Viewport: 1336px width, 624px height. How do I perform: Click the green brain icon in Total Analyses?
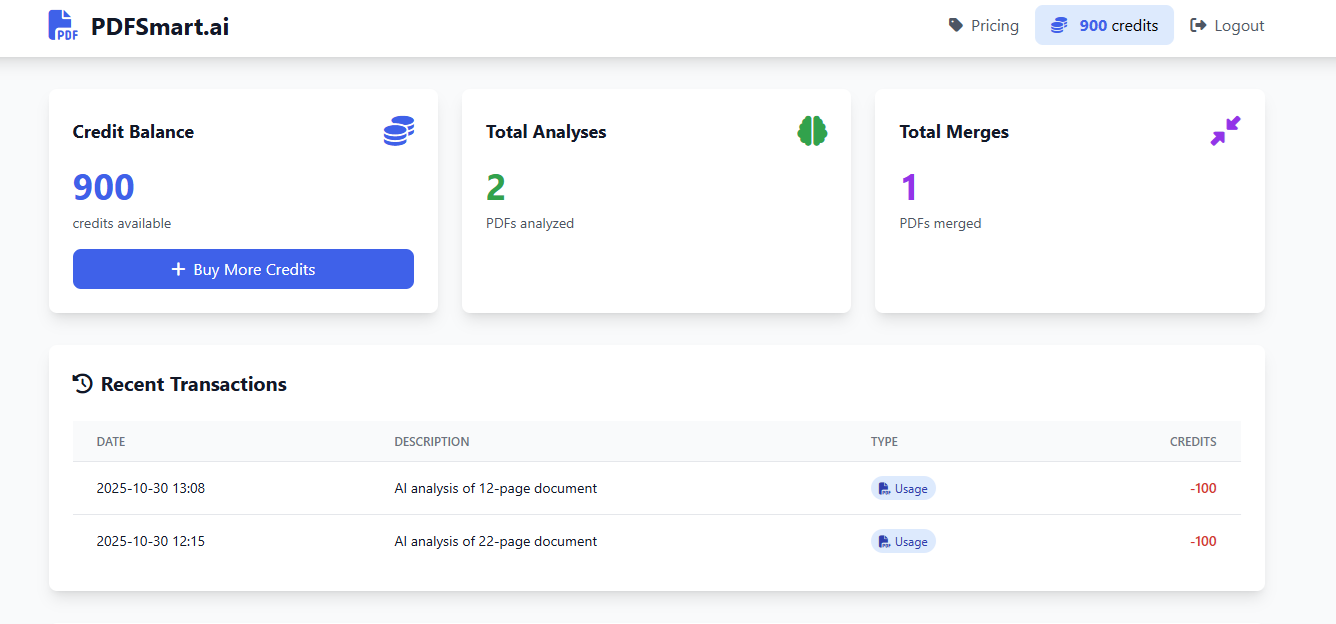812,131
